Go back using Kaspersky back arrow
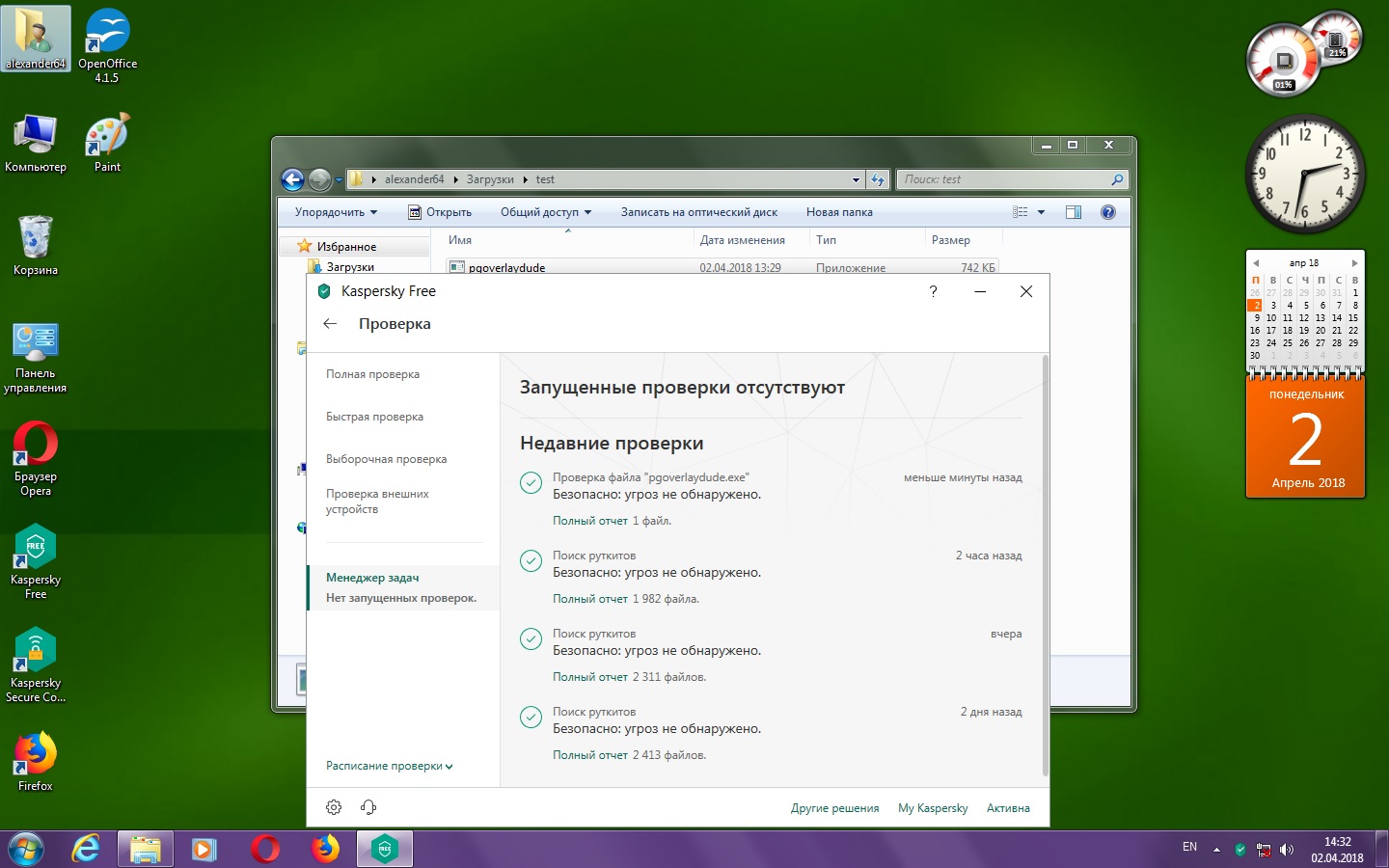This screenshot has height=868, width=1389. pyautogui.click(x=330, y=324)
